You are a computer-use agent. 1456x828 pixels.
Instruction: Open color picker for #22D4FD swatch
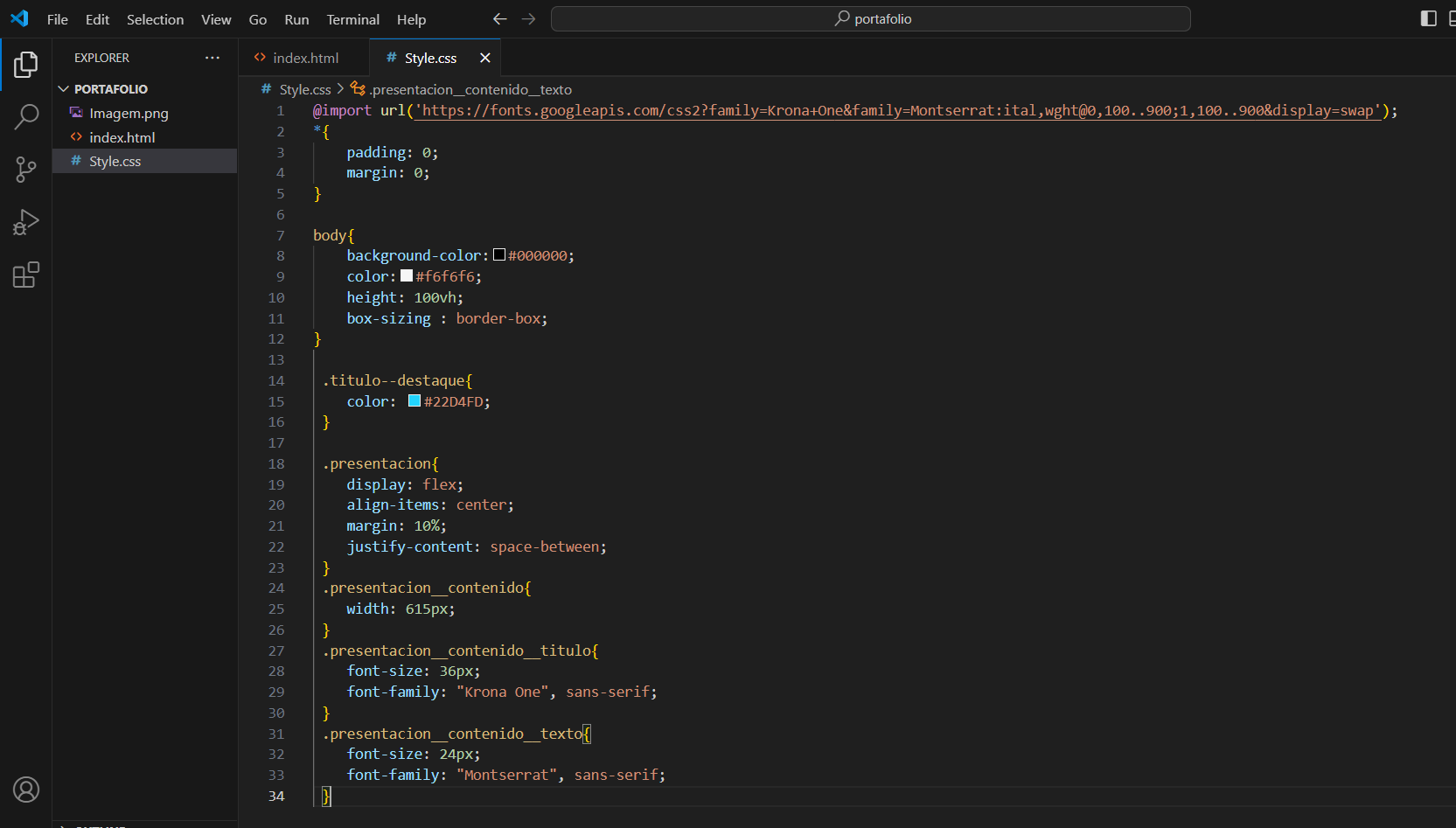pyautogui.click(x=415, y=400)
